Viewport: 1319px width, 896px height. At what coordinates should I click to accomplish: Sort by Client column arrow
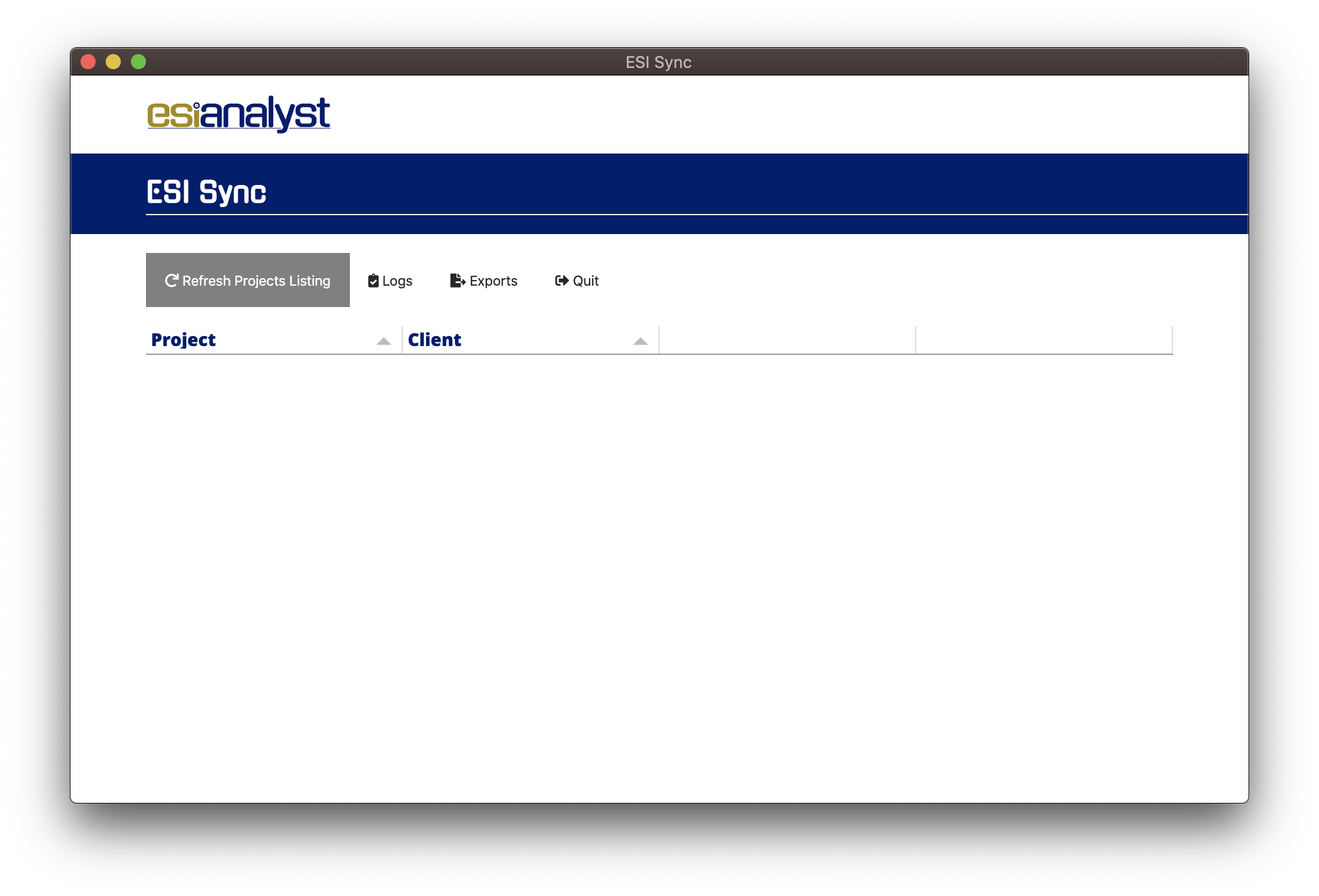coord(640,341)
